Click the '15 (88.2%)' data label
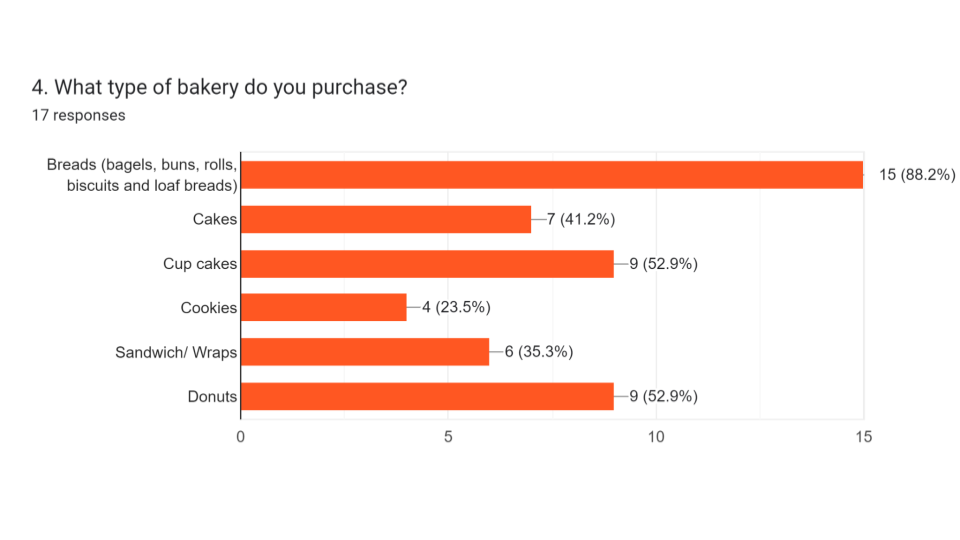Image resolution: width=960 pixels, height=540 pixels. [917, 175]
